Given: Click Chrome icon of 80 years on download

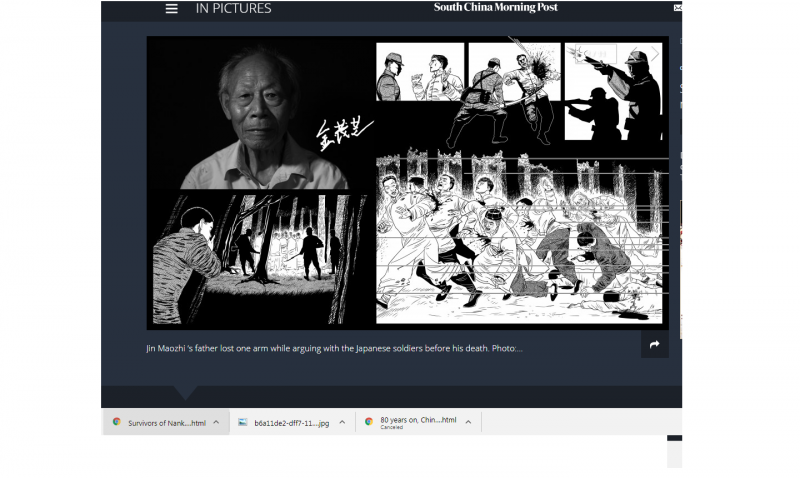Looking at the screenshot, I should 369,422.
